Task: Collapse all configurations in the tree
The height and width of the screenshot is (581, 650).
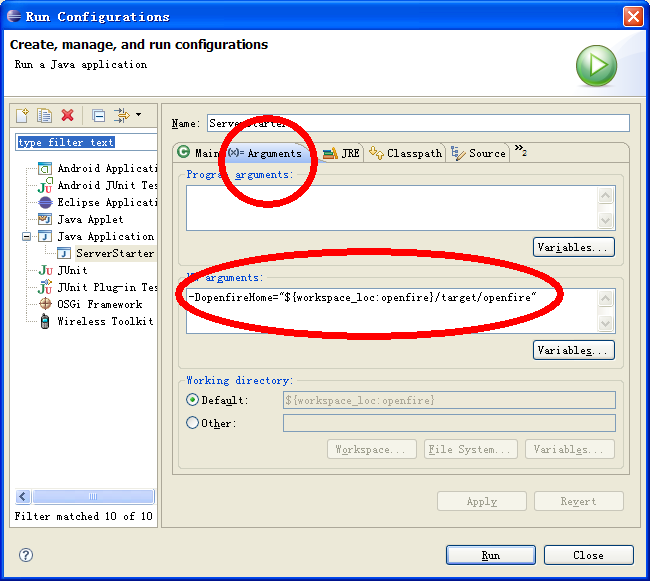Action: coord(98,115)
